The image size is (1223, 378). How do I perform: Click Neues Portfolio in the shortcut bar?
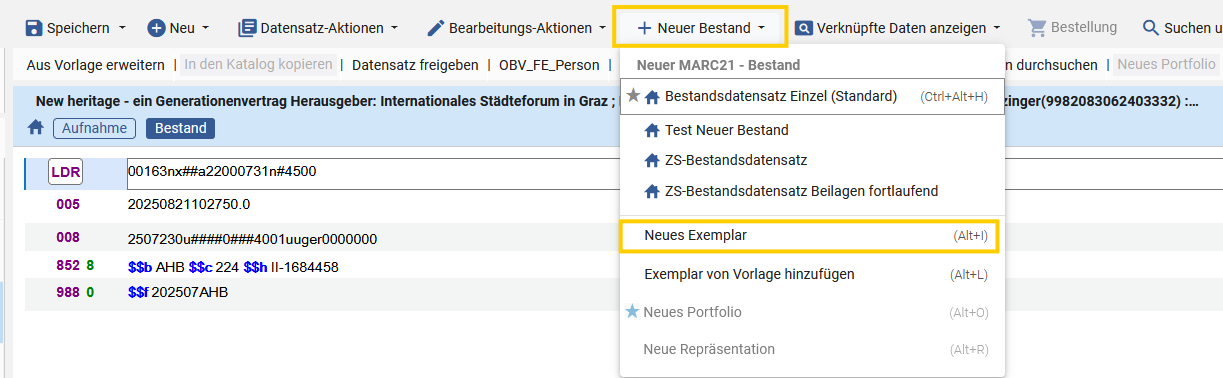click(x=1166, y=65)
